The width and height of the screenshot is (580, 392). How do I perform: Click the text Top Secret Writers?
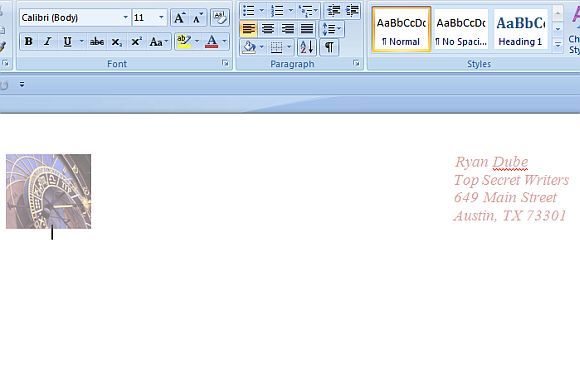click(x=511, y=180)
